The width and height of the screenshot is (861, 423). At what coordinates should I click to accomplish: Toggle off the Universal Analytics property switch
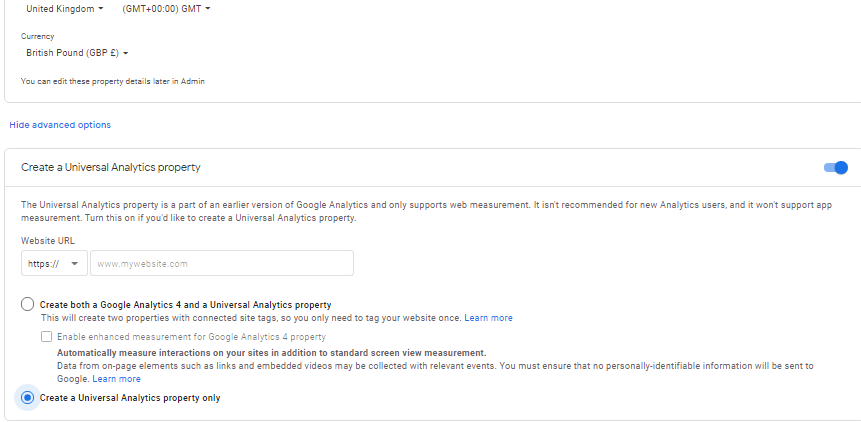[835, 168]
